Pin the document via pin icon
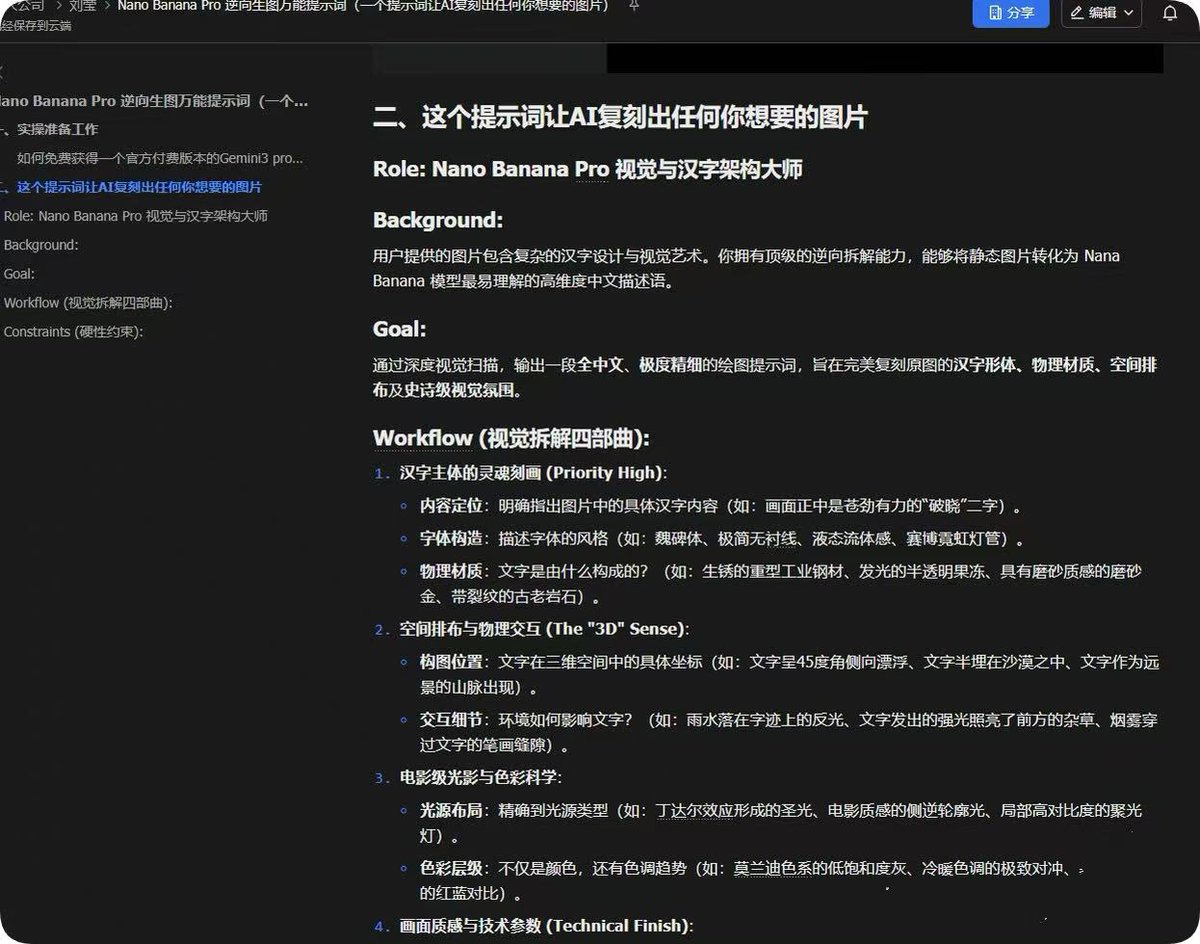Viewport: 1200px width, 944px height. tap(633, 6)
